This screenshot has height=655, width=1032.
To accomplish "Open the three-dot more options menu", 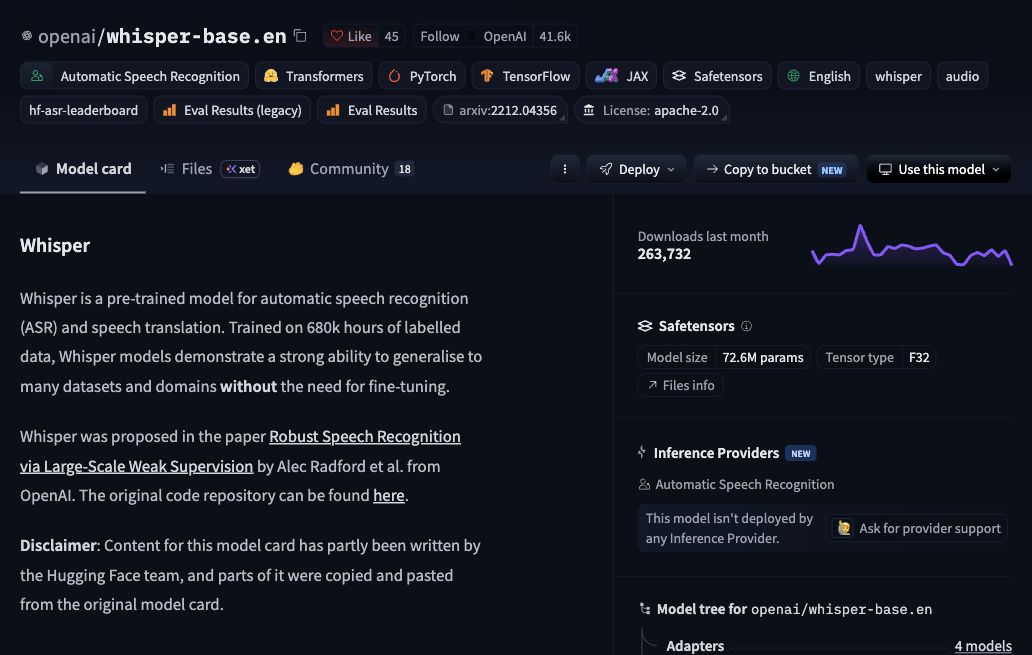I will click(x=565, y=169).
